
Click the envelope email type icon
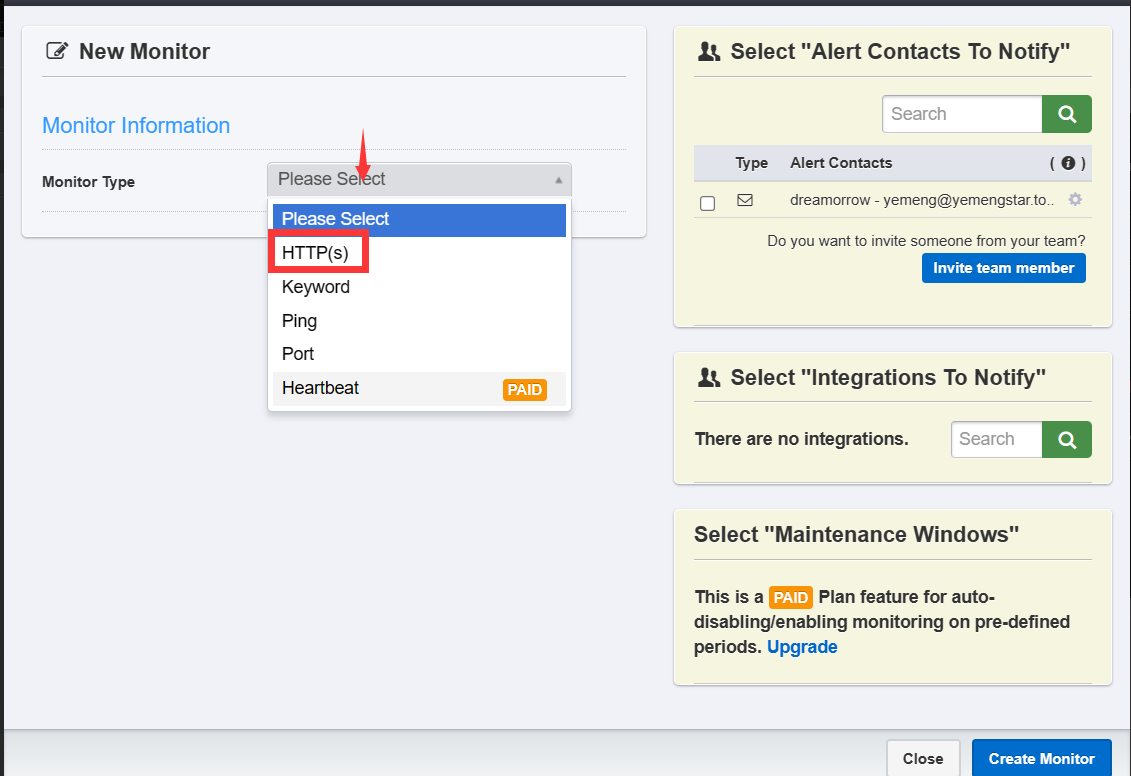click(745, 200)
